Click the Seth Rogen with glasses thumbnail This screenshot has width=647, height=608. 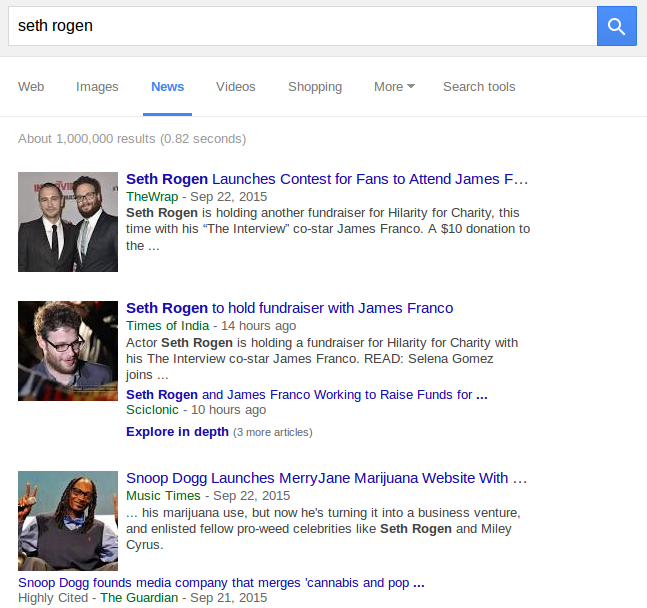pos(68,350)
